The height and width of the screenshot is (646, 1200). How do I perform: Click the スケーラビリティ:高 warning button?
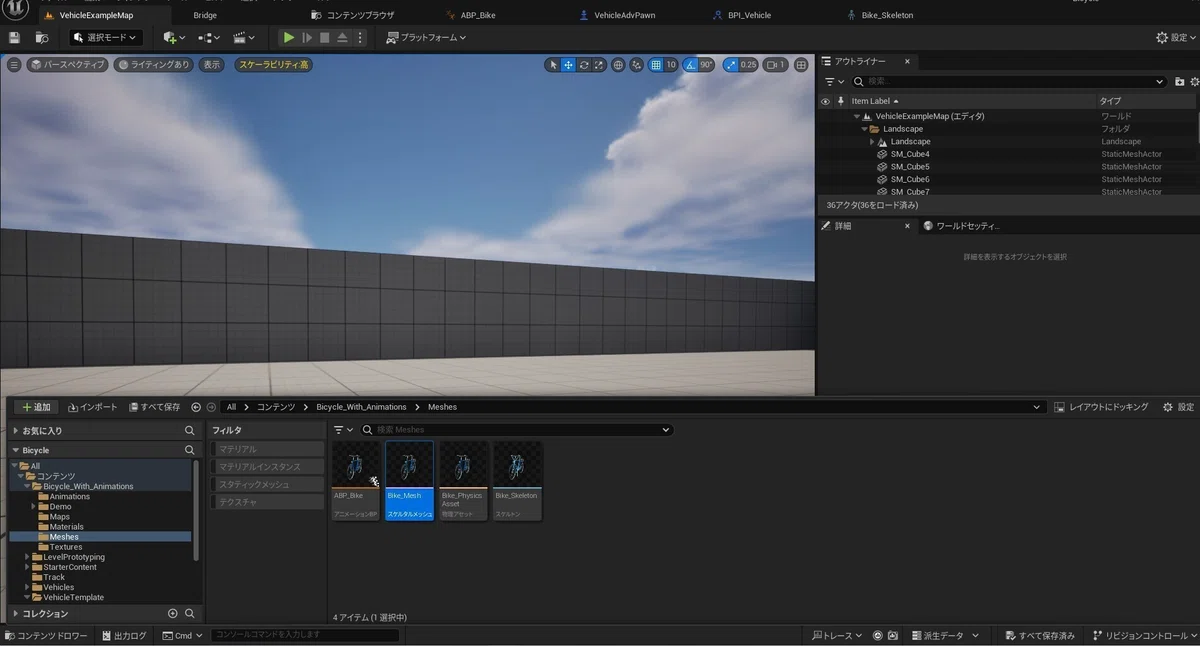tap(273, 65)
